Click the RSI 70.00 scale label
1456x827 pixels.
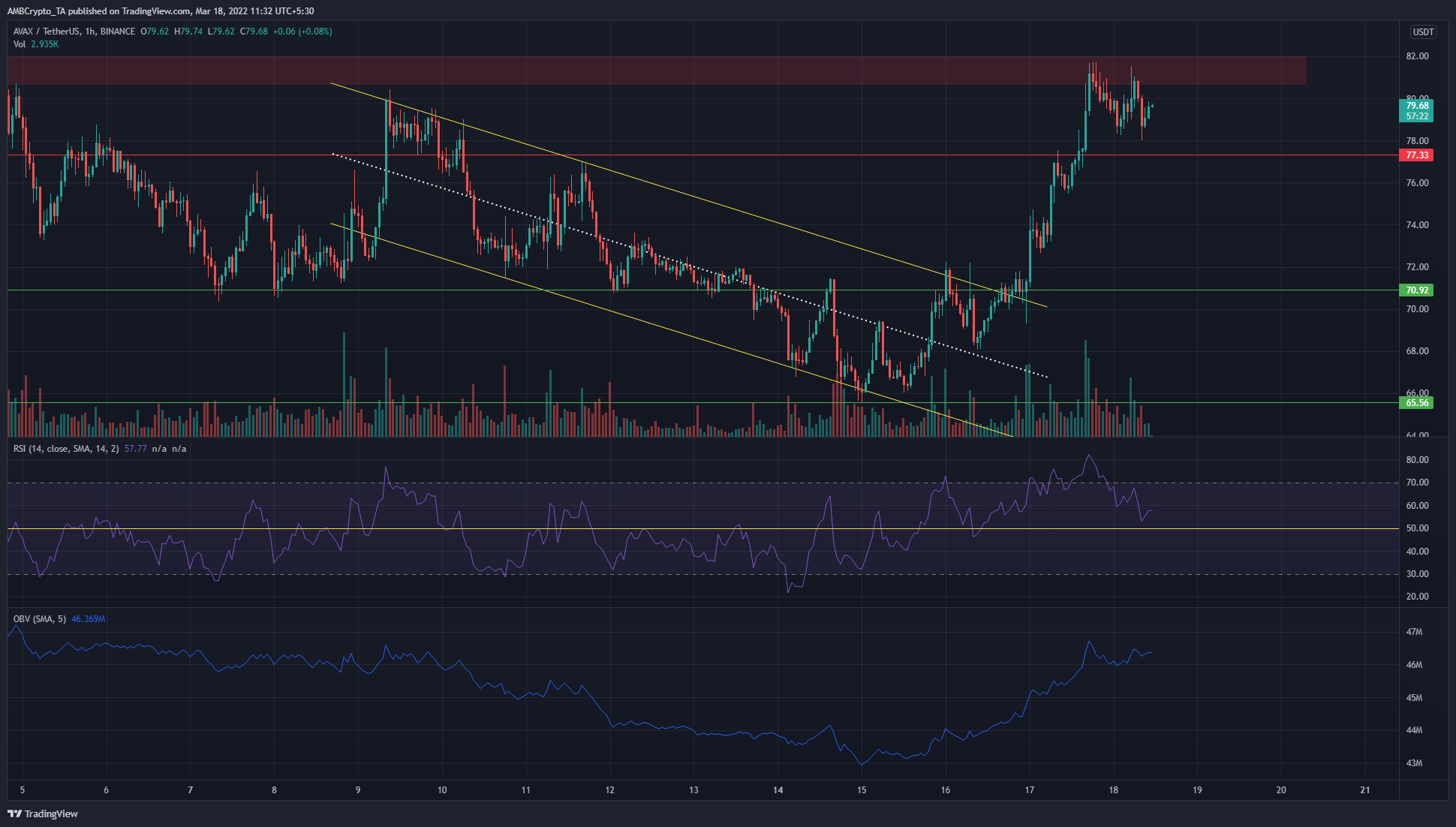coord(1416,483)
